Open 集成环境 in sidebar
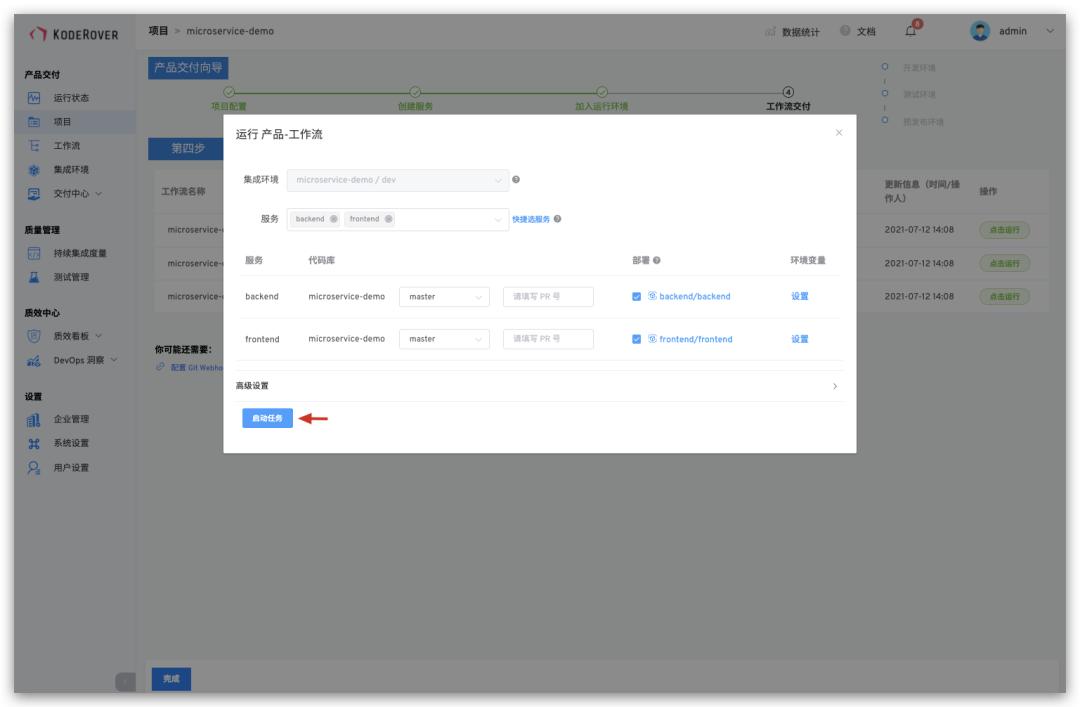1080x707 pixels. (71, 170)
